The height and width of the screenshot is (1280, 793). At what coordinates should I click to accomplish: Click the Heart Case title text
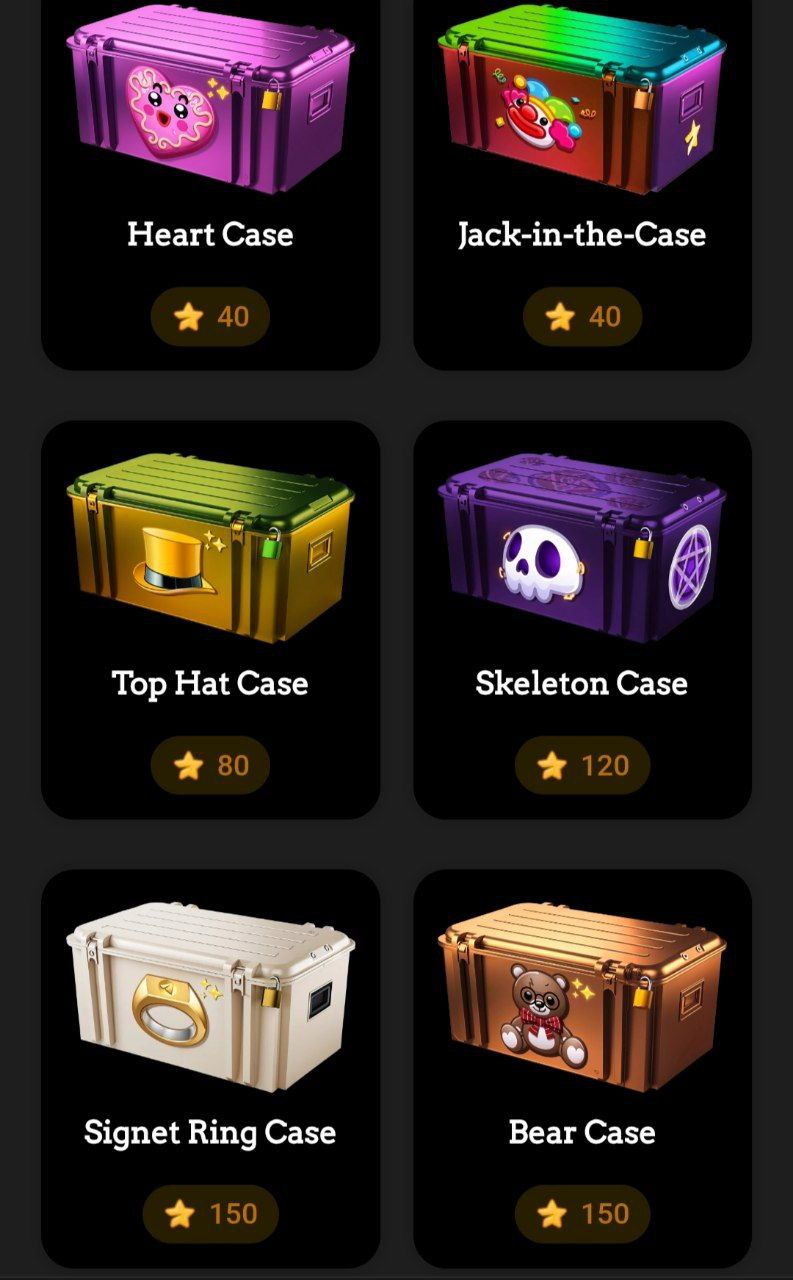[x=210, y=235]
